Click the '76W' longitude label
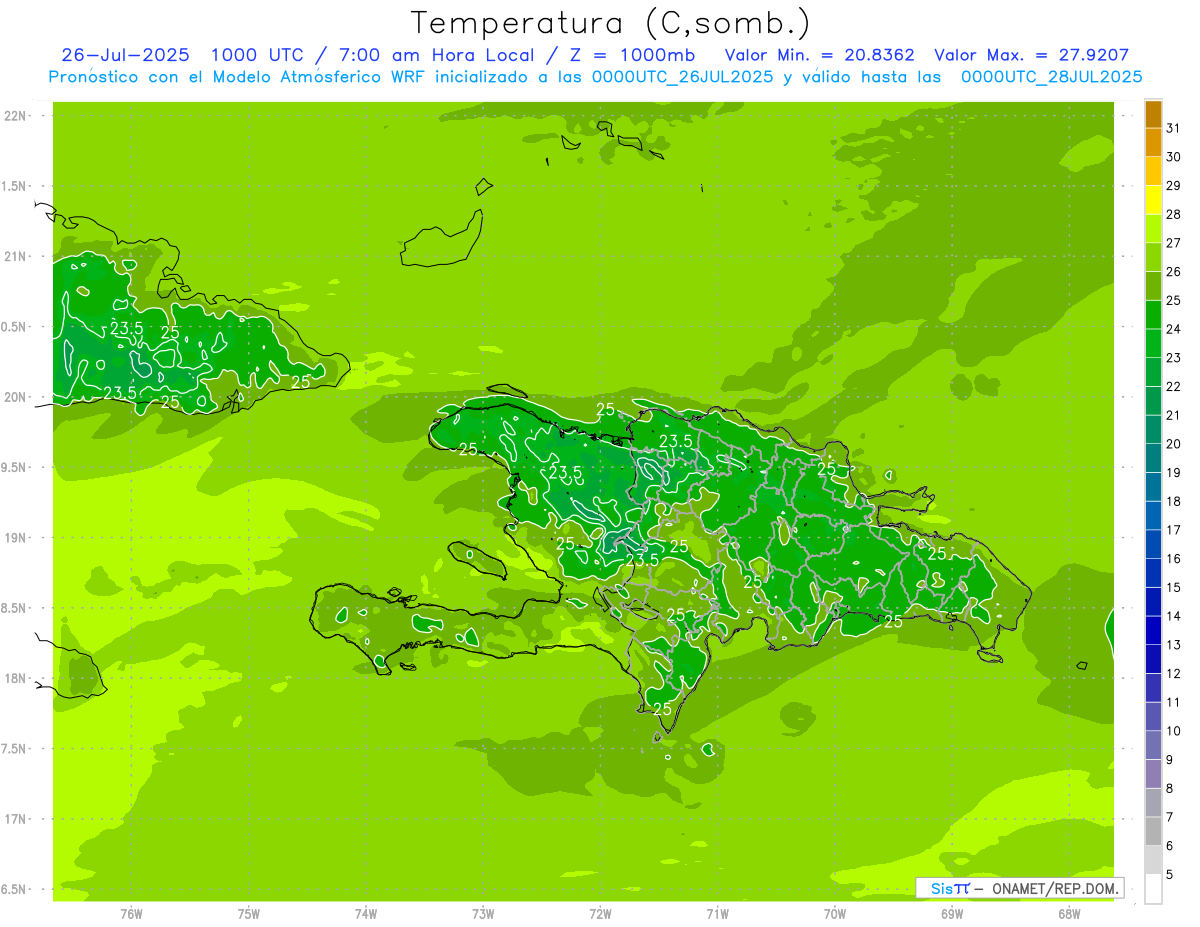The height and width of the screenshot is (927, 1200). [x=131, y=913]
